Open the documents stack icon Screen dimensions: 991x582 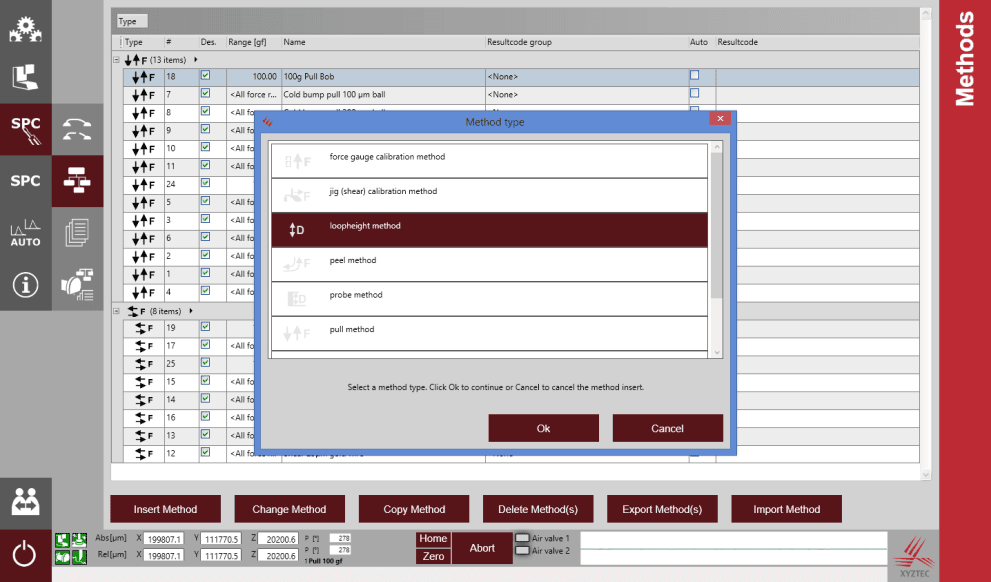click(77, 233)
